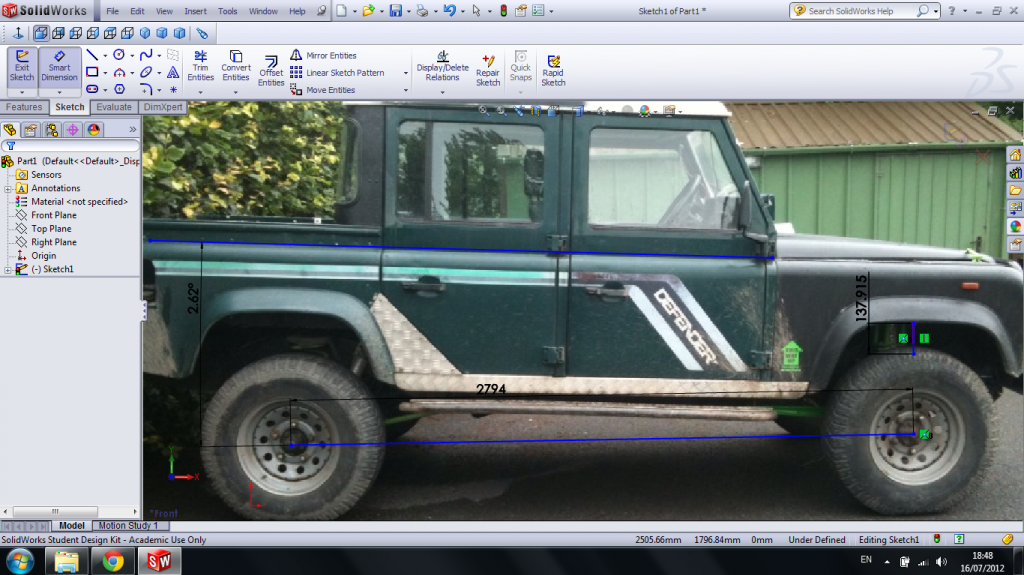Viewport: 1024px width, 575px height.
Task: Open the DisplayManager tab
Action: coord(93,129)
